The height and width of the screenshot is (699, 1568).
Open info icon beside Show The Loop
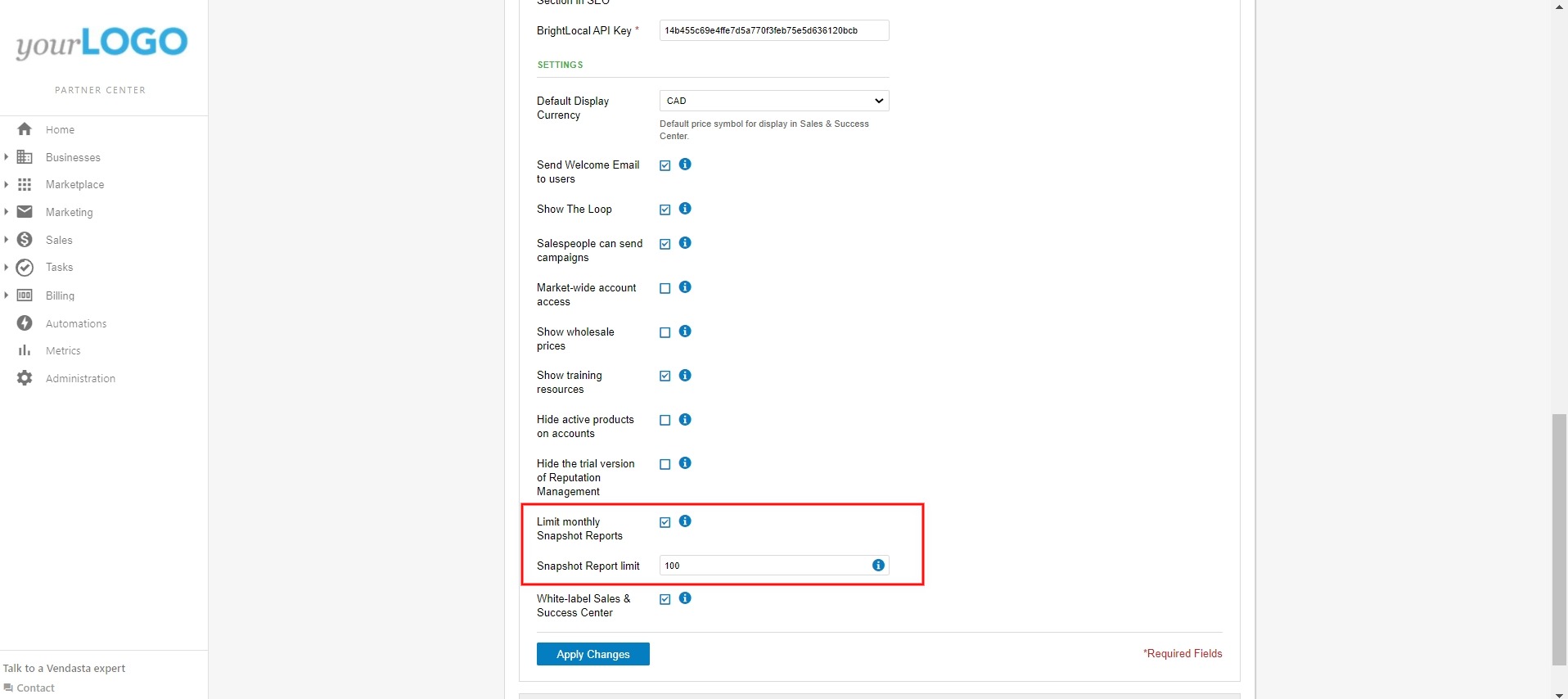685,209
